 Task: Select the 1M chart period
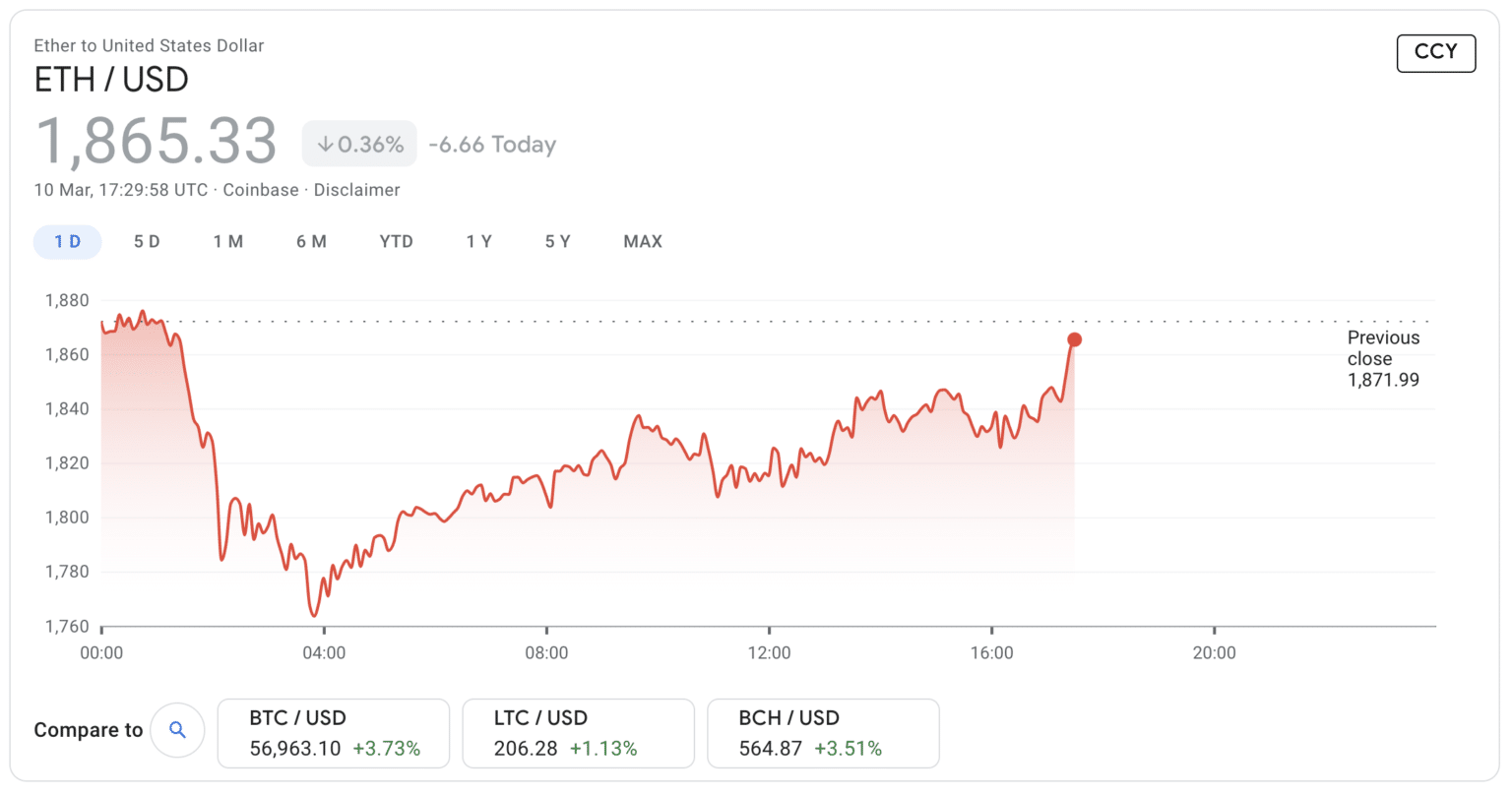[x=228, y=241]
